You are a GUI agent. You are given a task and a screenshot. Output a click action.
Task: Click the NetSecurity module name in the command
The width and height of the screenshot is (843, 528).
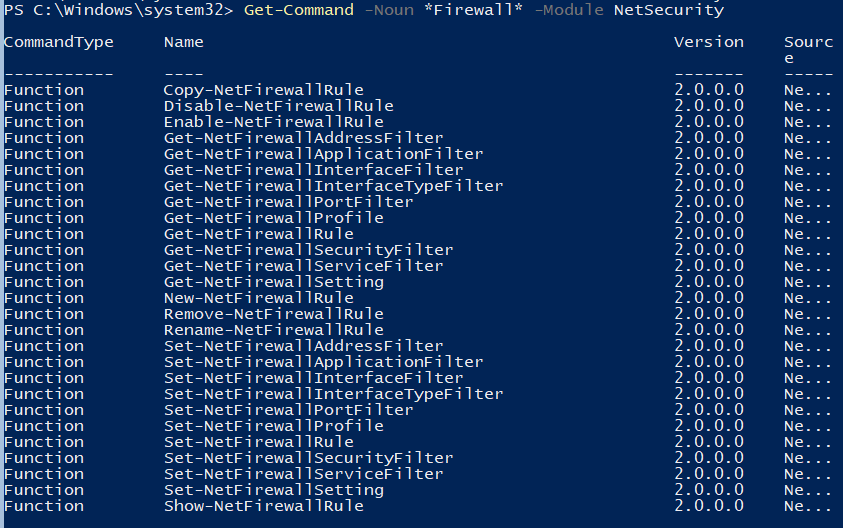coord(669,10)
